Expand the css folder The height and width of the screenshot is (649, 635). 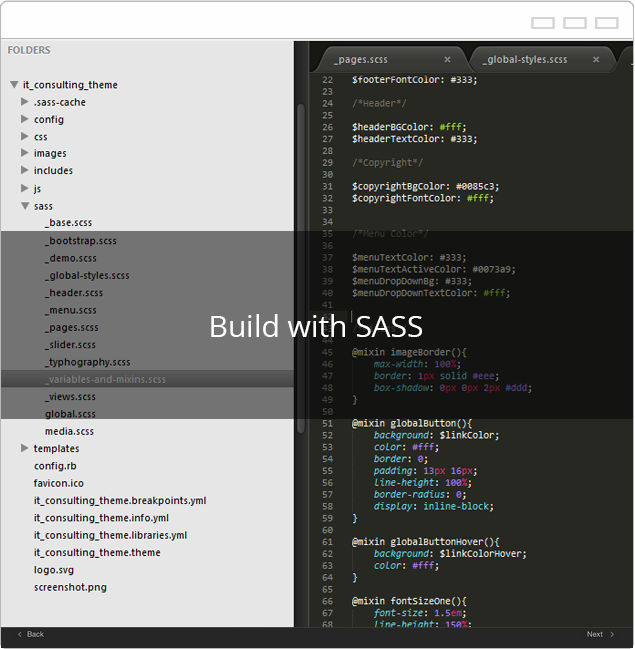point(25,136)
